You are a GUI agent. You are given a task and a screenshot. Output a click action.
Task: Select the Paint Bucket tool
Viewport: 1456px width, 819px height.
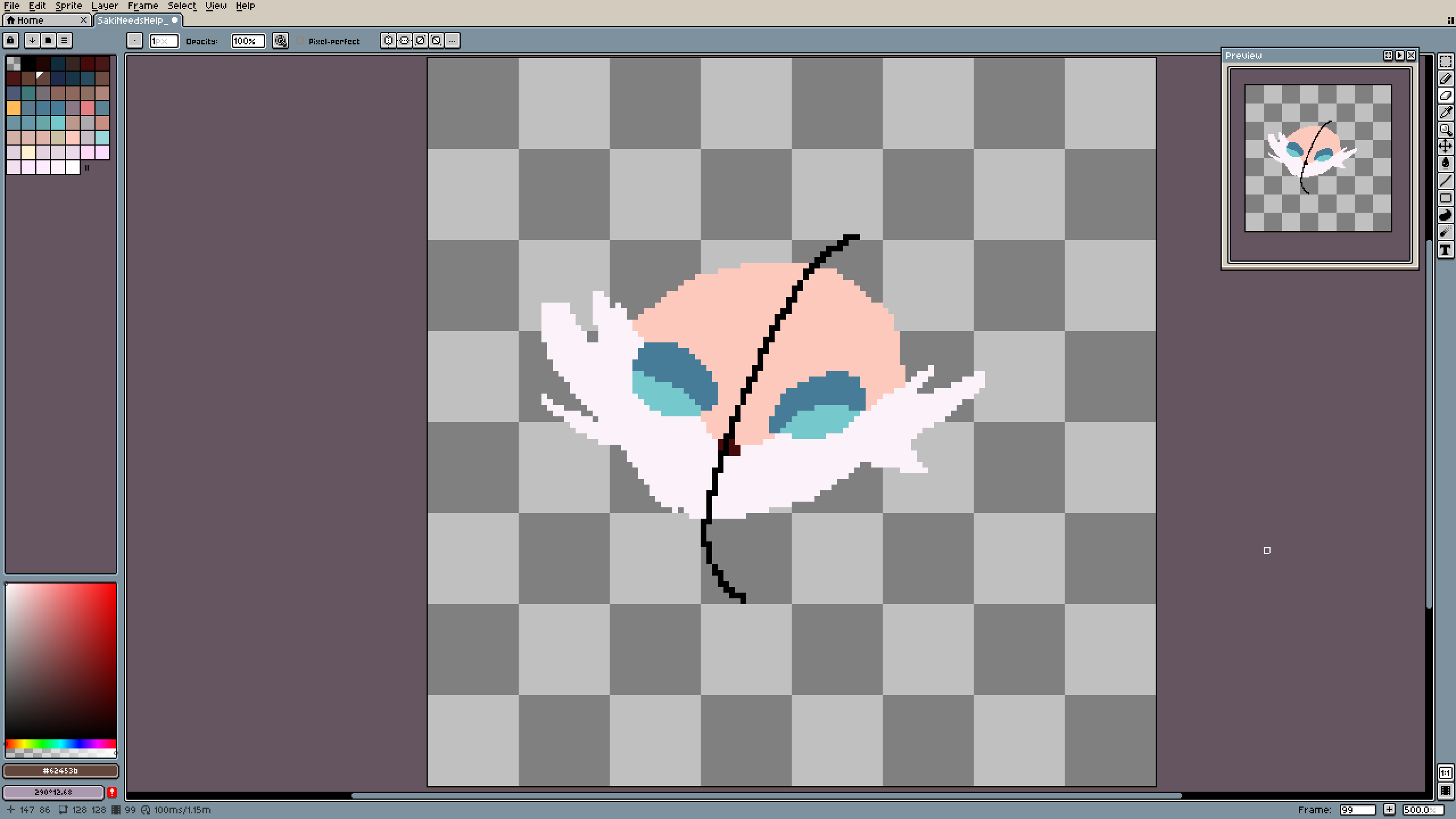pos(1445,164)
